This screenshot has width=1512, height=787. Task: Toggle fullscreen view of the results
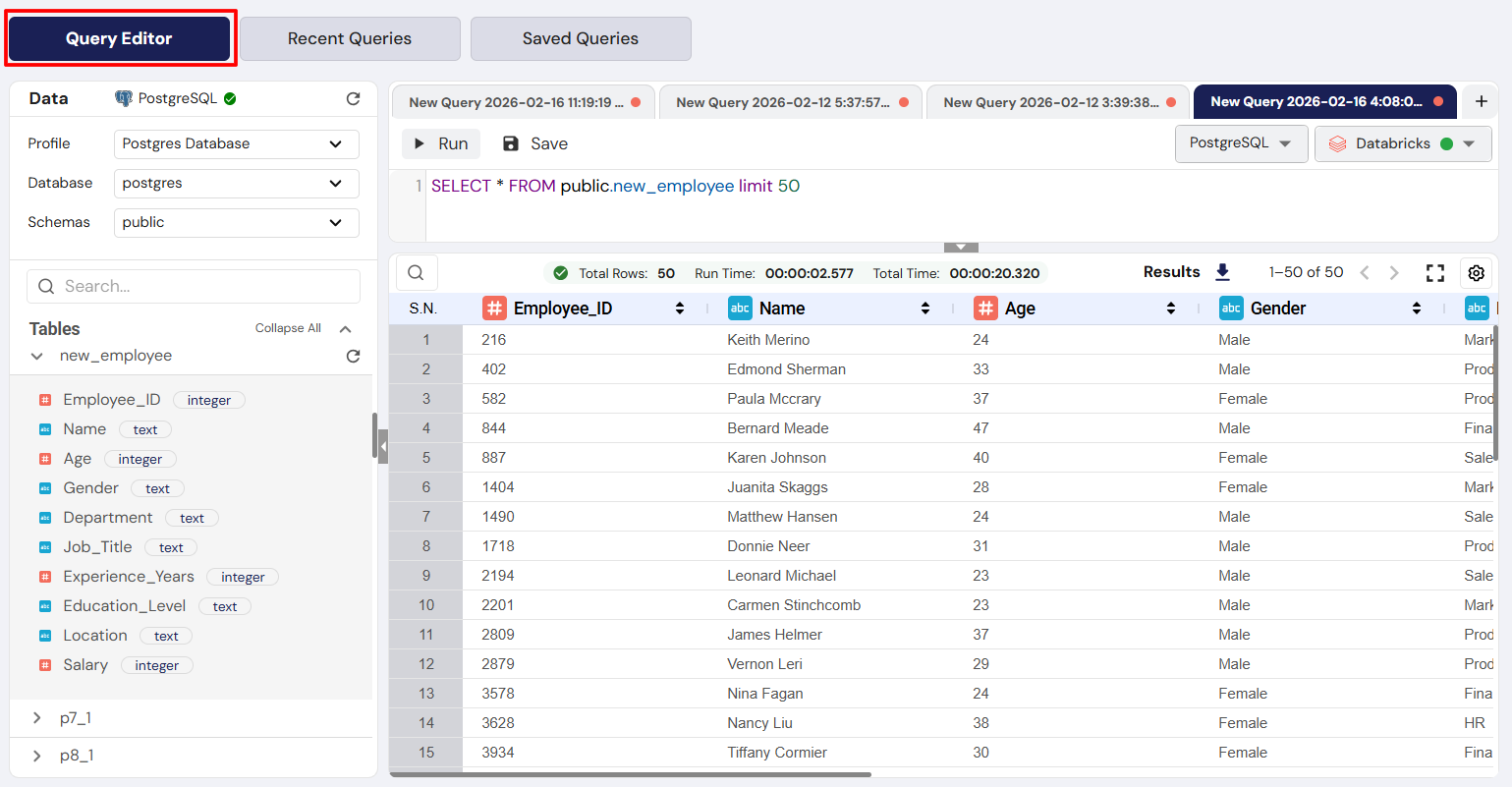(1435, 272)
